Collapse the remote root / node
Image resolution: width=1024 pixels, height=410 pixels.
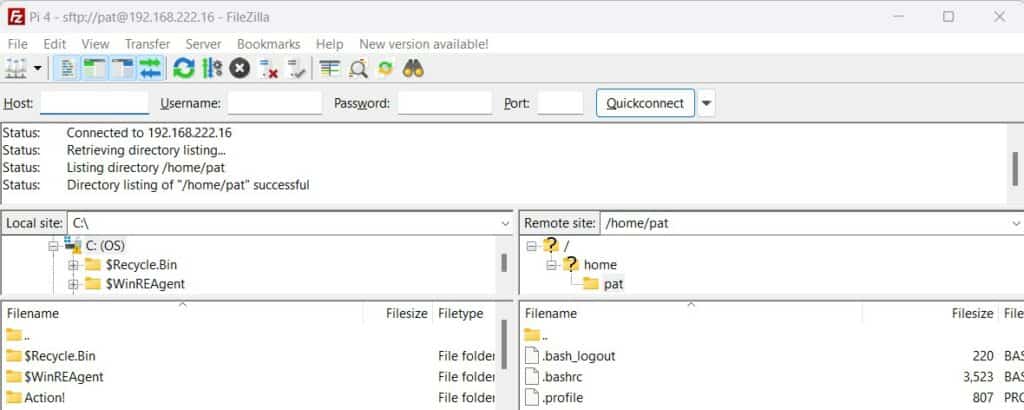[531, 245]
